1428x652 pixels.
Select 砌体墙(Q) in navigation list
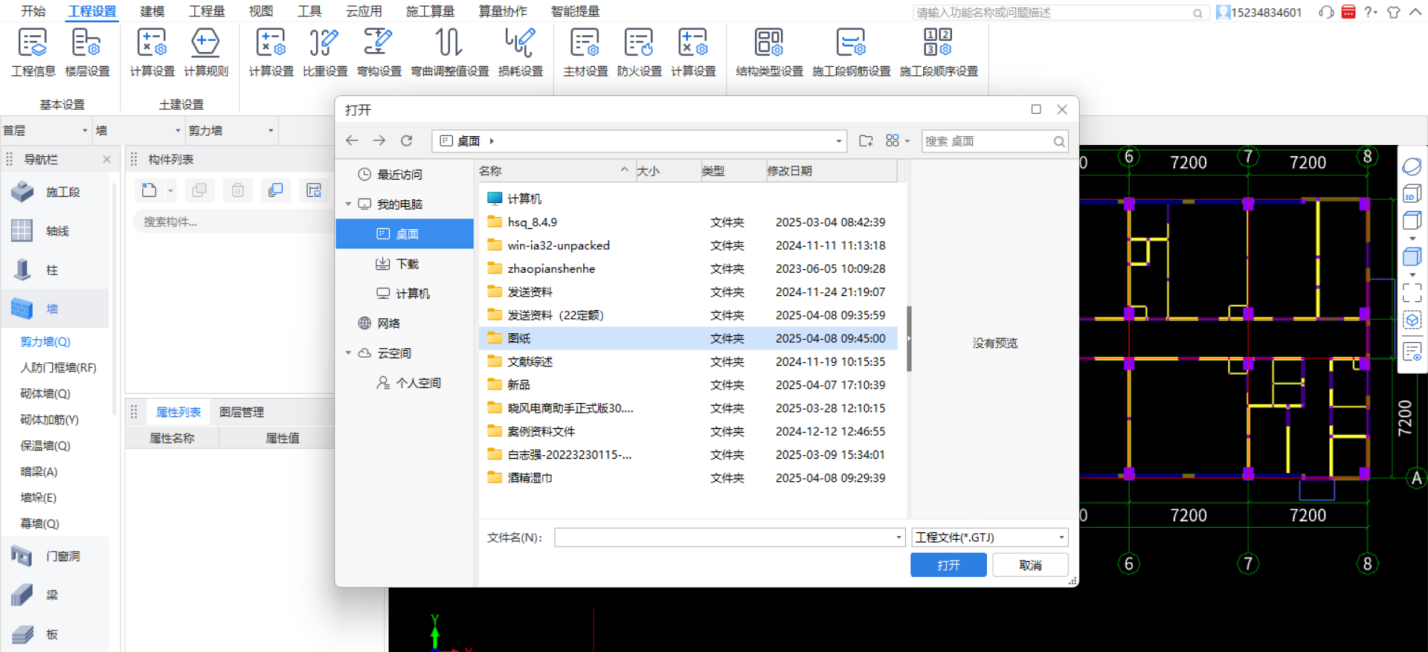click(x=45, y=394)
